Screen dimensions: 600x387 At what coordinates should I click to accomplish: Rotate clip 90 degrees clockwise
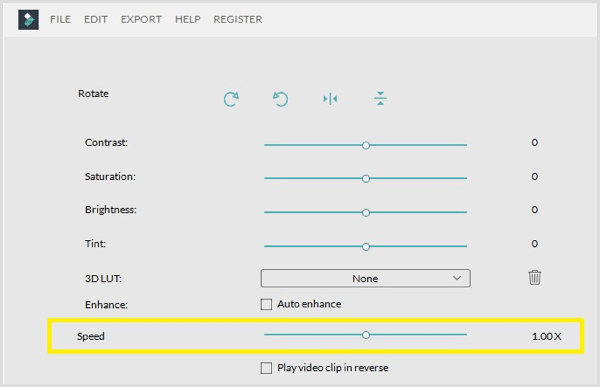click(x=231, y=99)
